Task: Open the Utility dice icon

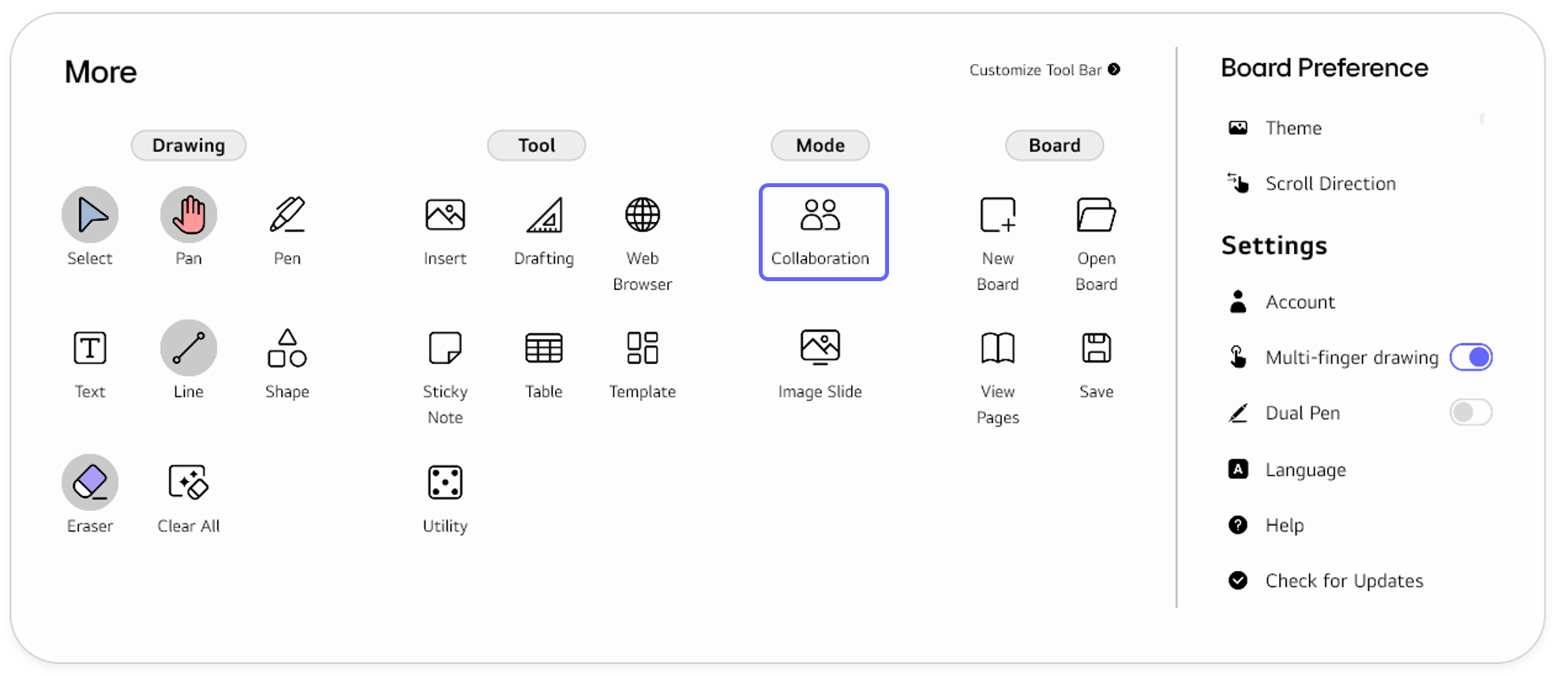Action: point(445,482)
